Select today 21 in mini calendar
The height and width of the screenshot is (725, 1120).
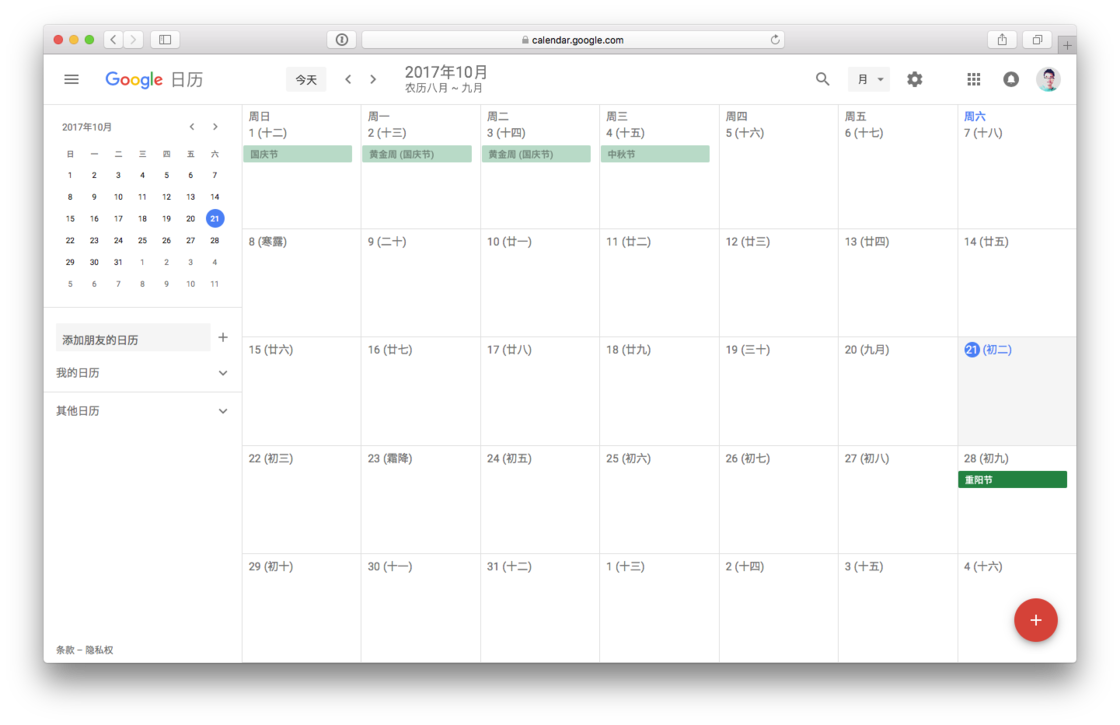pyautogui.click(x=214, y=219)
